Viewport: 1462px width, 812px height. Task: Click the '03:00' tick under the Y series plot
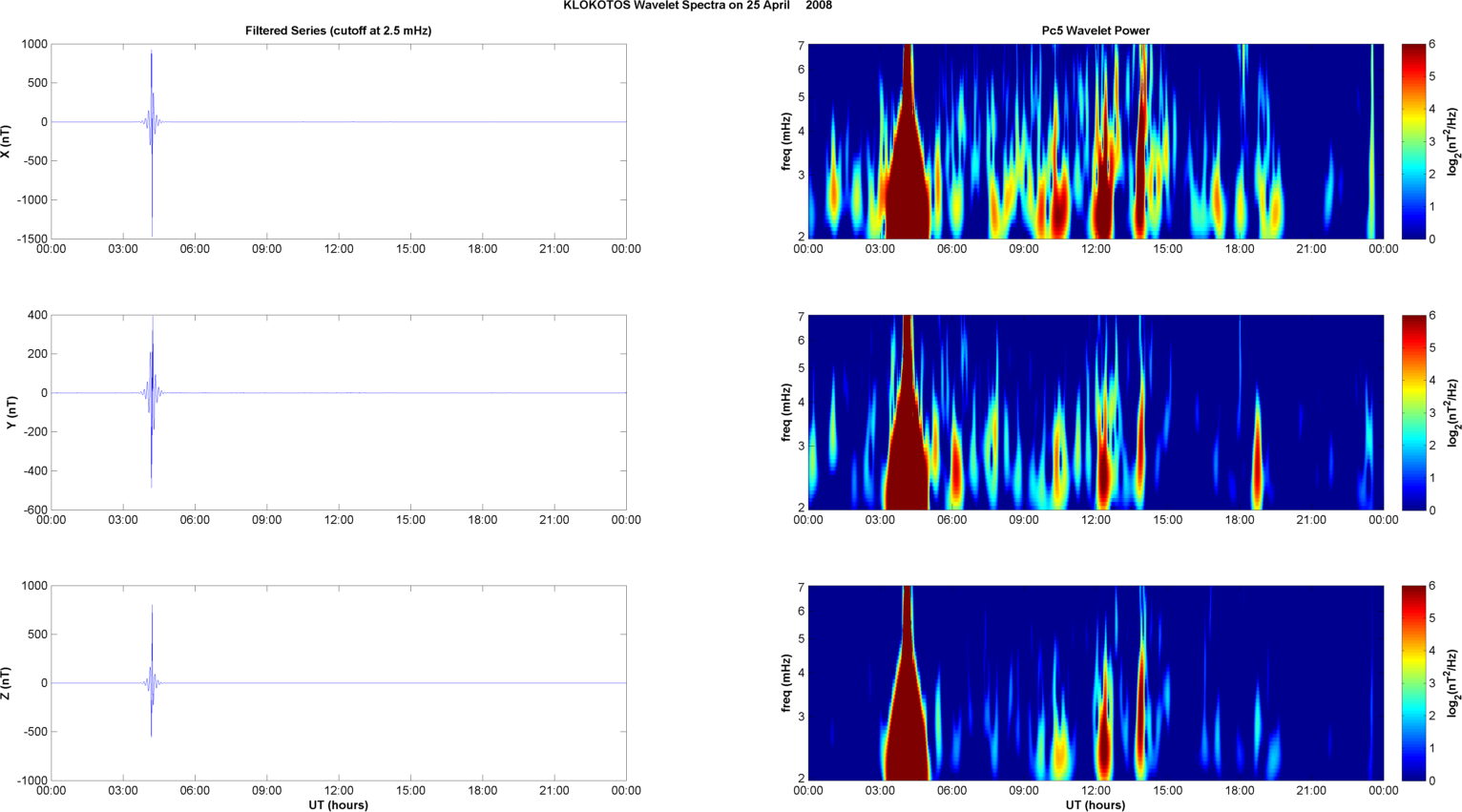pos(123,520)
